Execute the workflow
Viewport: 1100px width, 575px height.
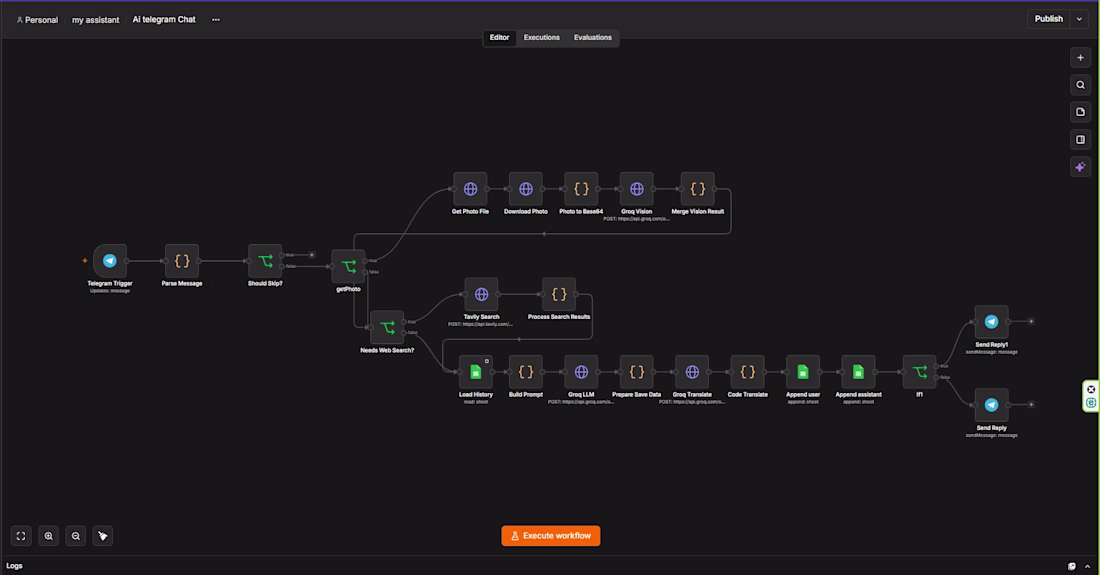[x=551, y=536]
